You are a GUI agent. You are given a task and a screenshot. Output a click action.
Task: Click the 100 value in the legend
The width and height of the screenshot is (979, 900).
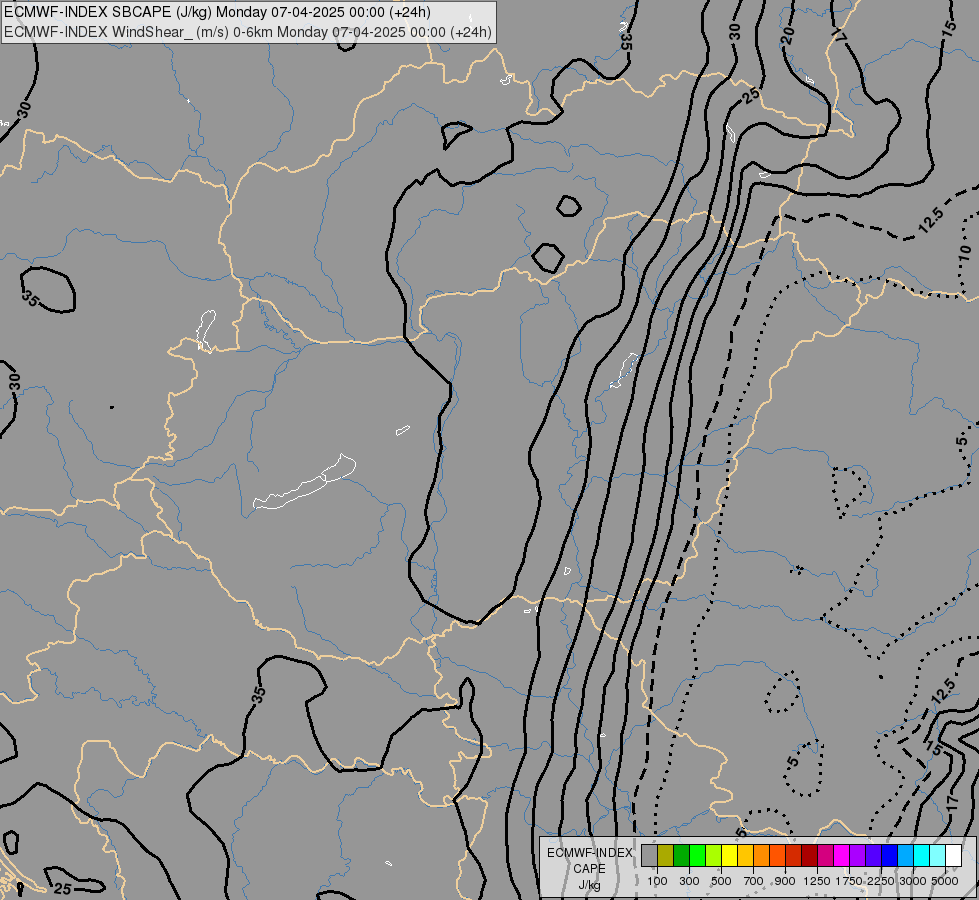[x=657, y=881]
